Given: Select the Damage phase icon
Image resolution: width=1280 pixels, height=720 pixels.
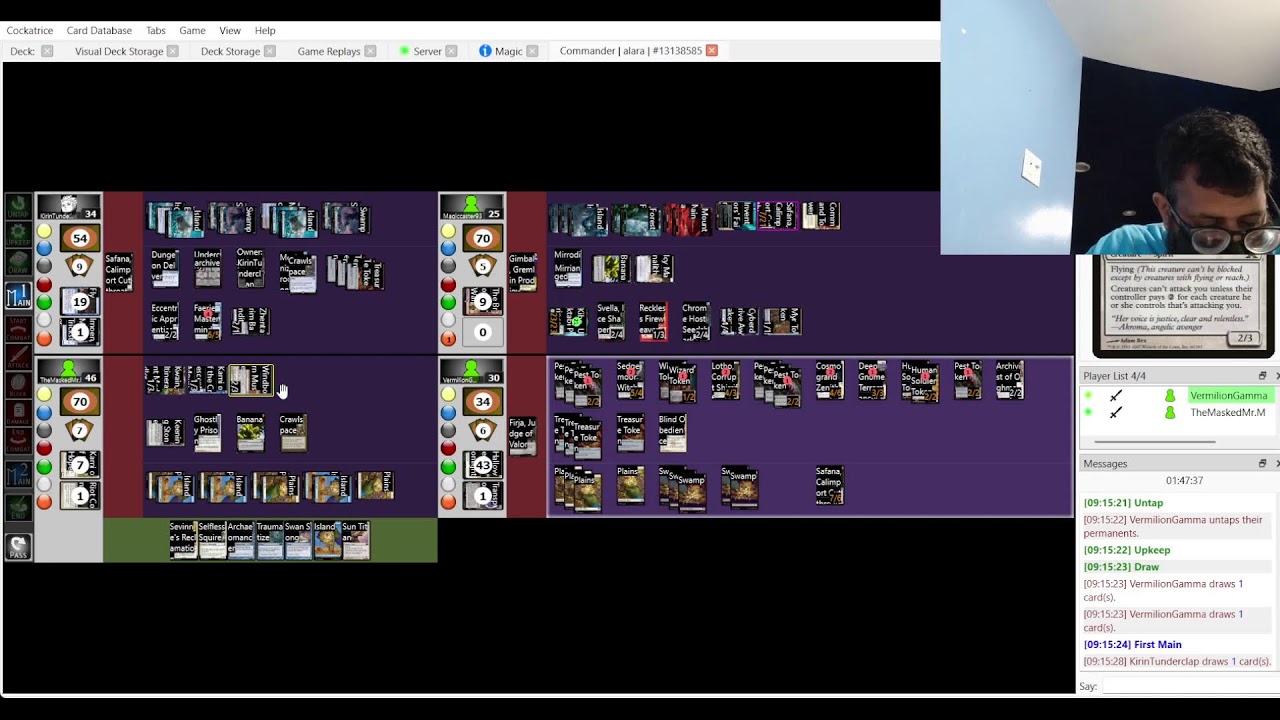Looking at the screenshot, I should [x=18, y=412].
